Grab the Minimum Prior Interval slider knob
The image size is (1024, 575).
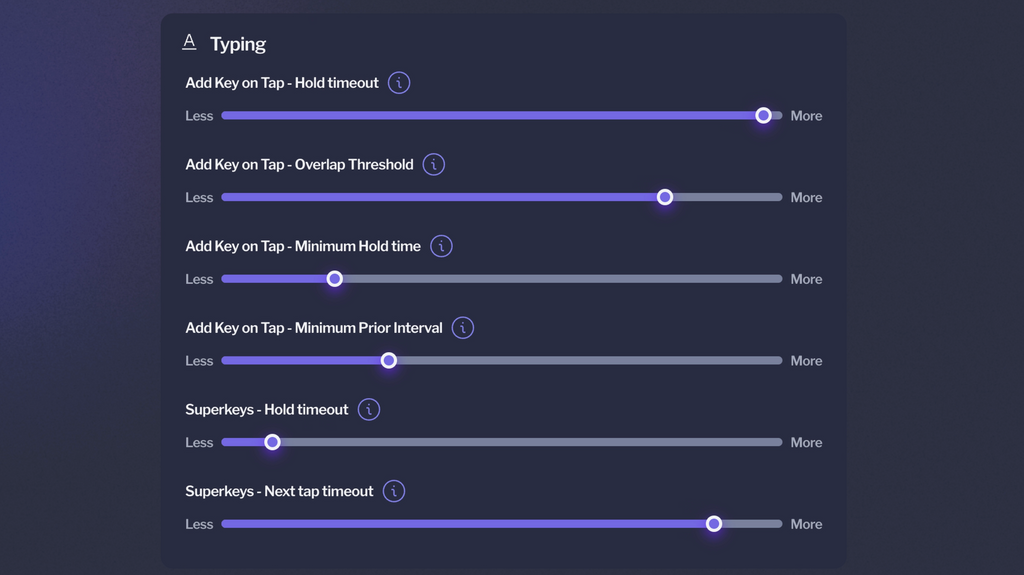click(x=389, y=361)
